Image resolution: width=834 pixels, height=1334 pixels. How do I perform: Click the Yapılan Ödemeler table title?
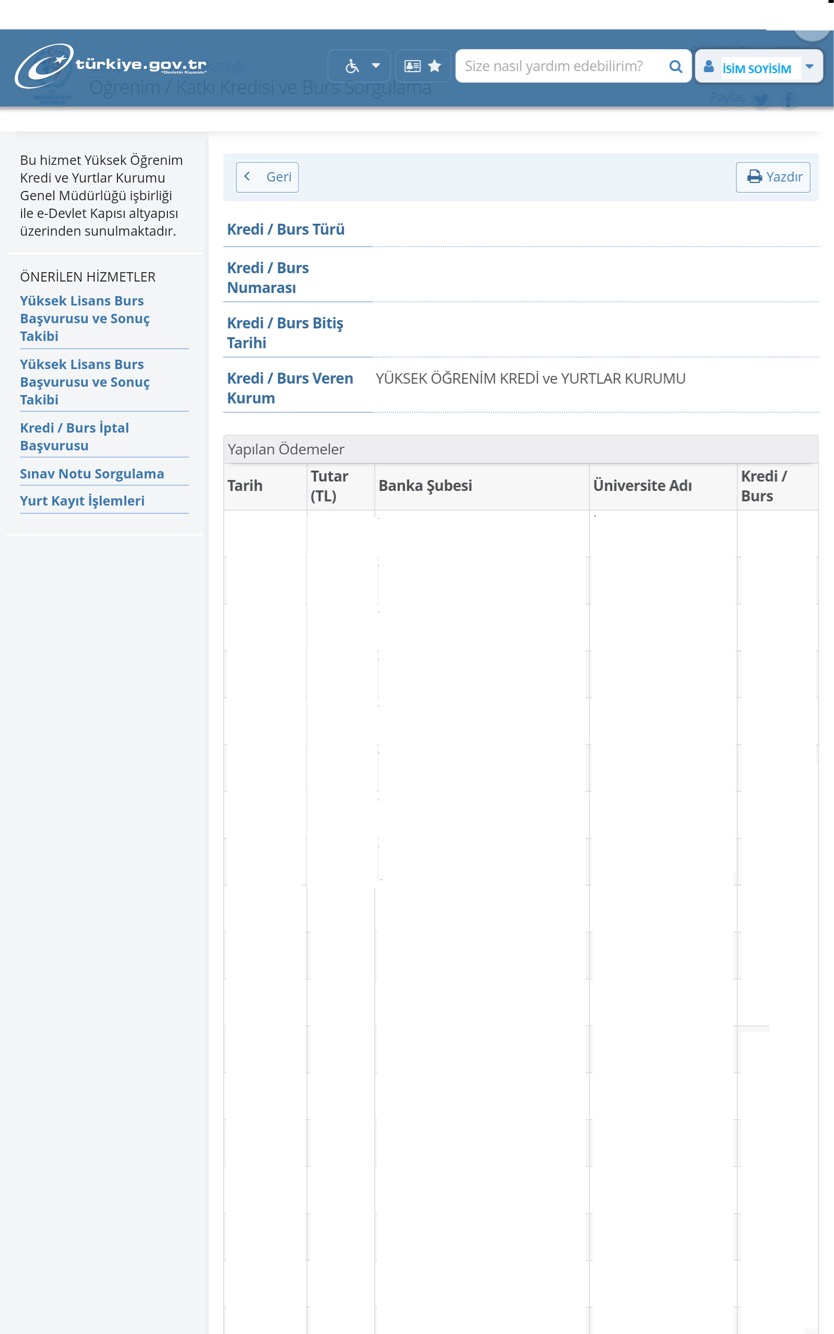[x=286, y=449]
